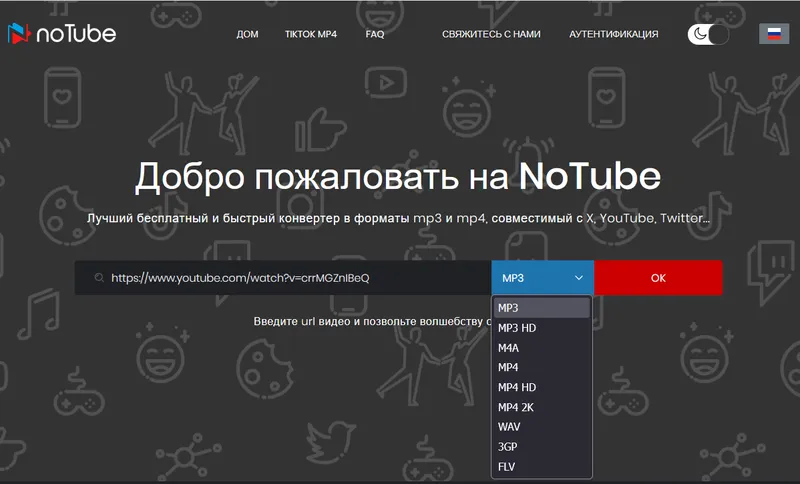This screenshot has height=484, width=800.
Task: Toggle the dark mode moon switch
Action: [708, 34]
